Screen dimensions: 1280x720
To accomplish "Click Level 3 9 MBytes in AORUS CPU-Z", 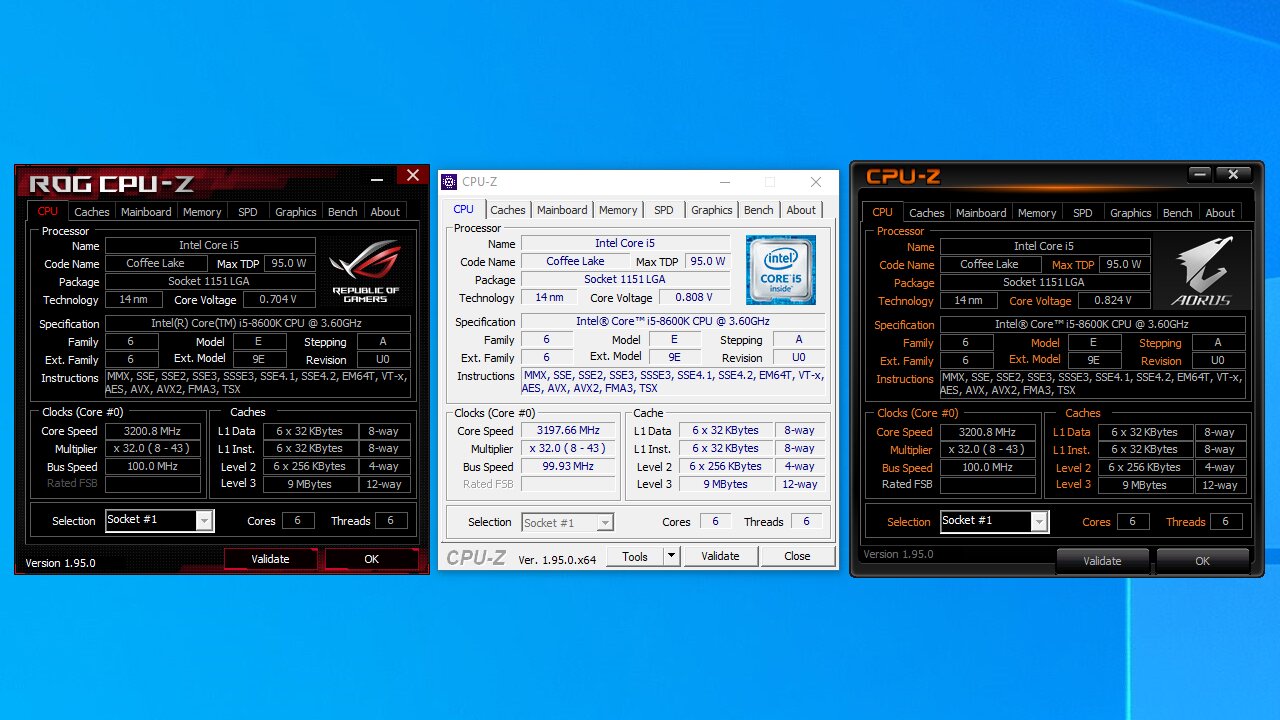I will tap(1144, 485).
